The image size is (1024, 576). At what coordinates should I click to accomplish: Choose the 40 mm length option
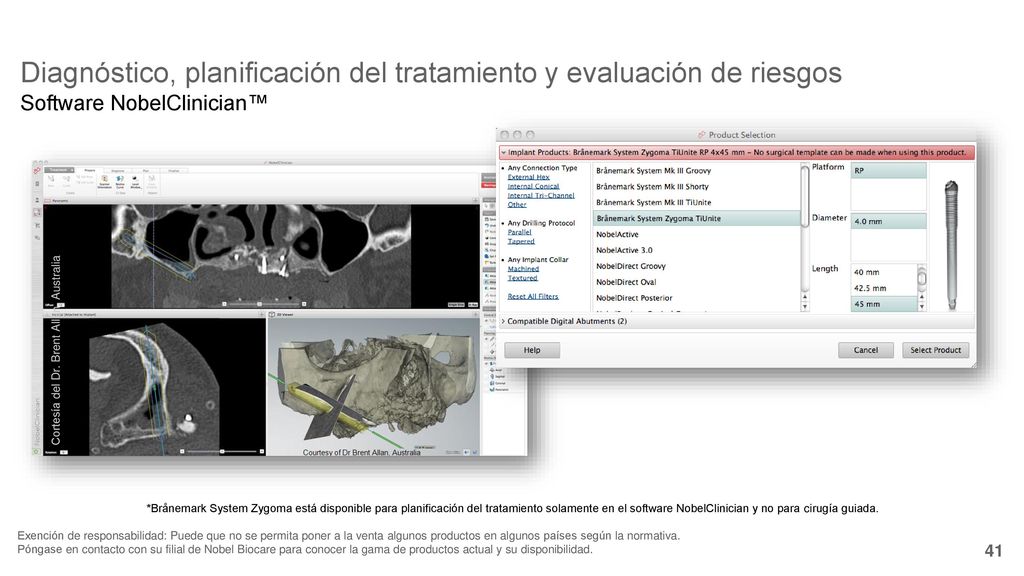tap(884, 272)
